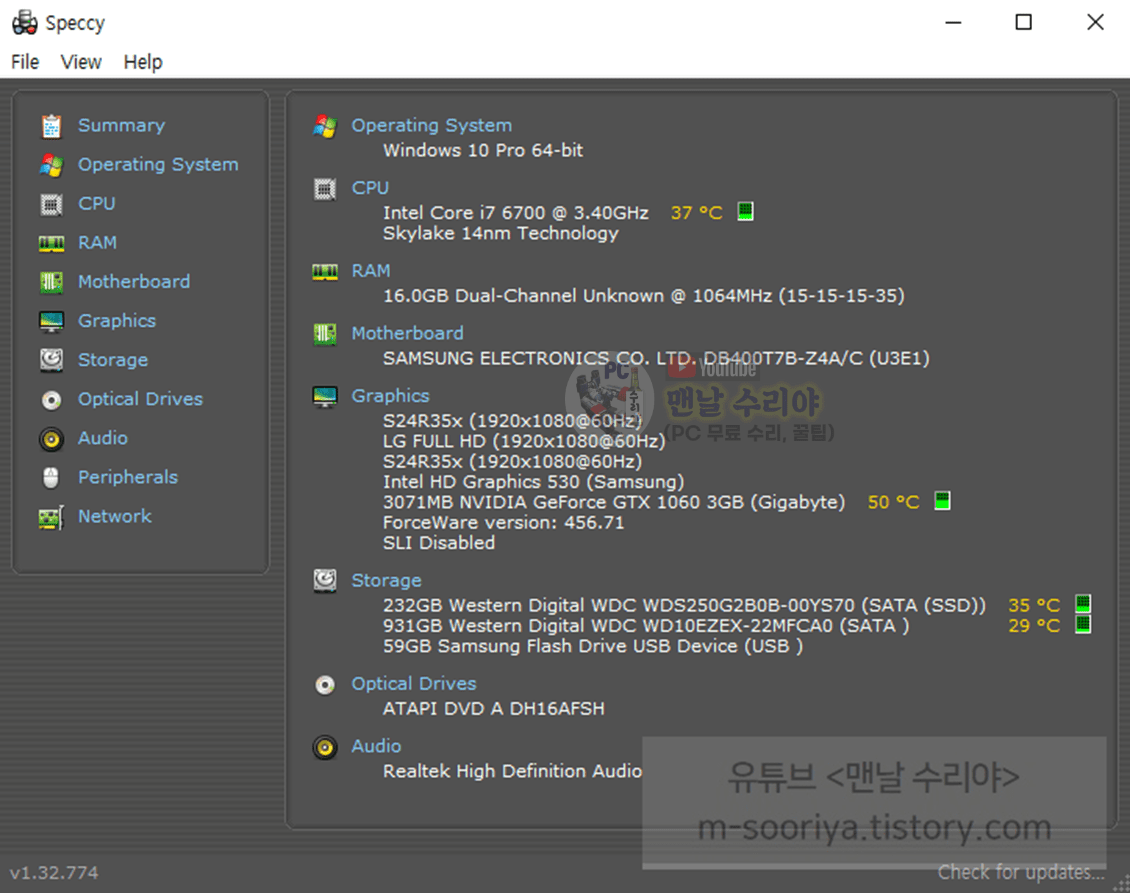The height and width of the screenshot is (893, 1130).
Task: Click the Optical Drives heading link in main panel
Action: [x=414, y=684]
